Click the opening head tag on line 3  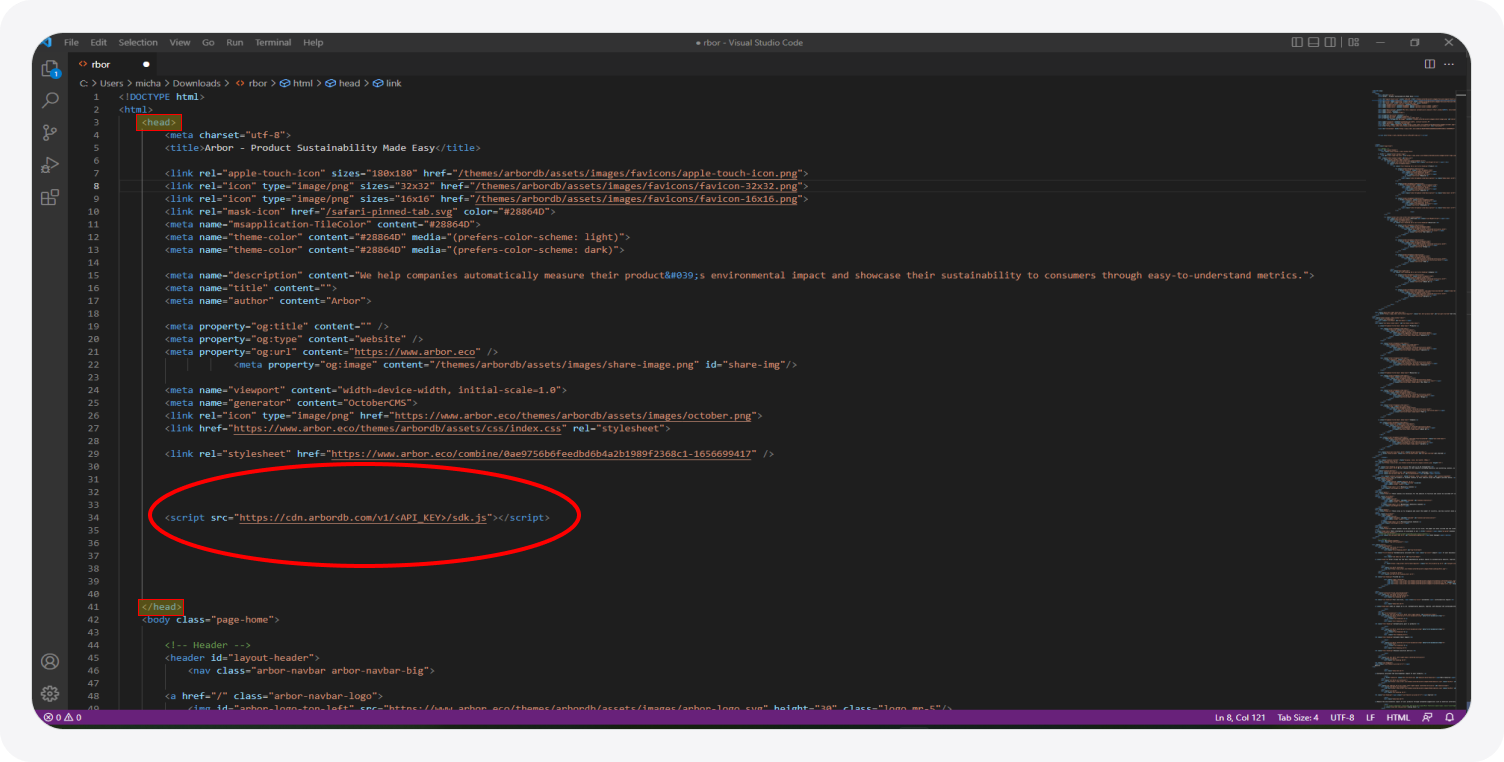(159, 122)
